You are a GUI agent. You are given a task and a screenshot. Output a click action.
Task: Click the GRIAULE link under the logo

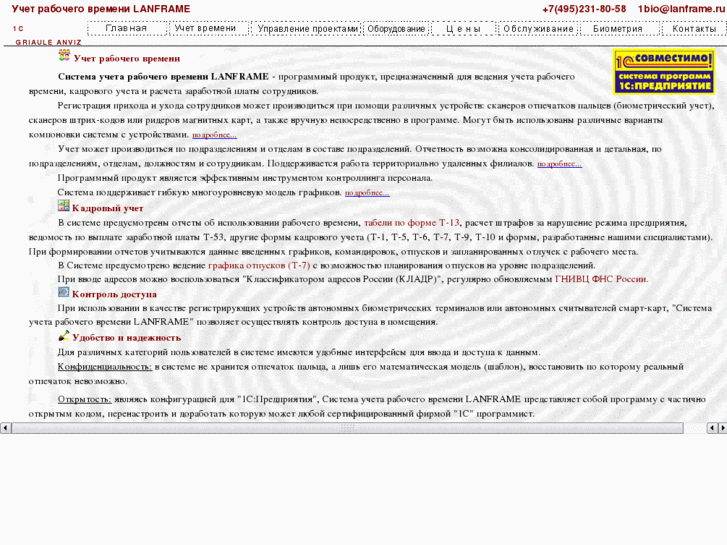pos(34,42)
